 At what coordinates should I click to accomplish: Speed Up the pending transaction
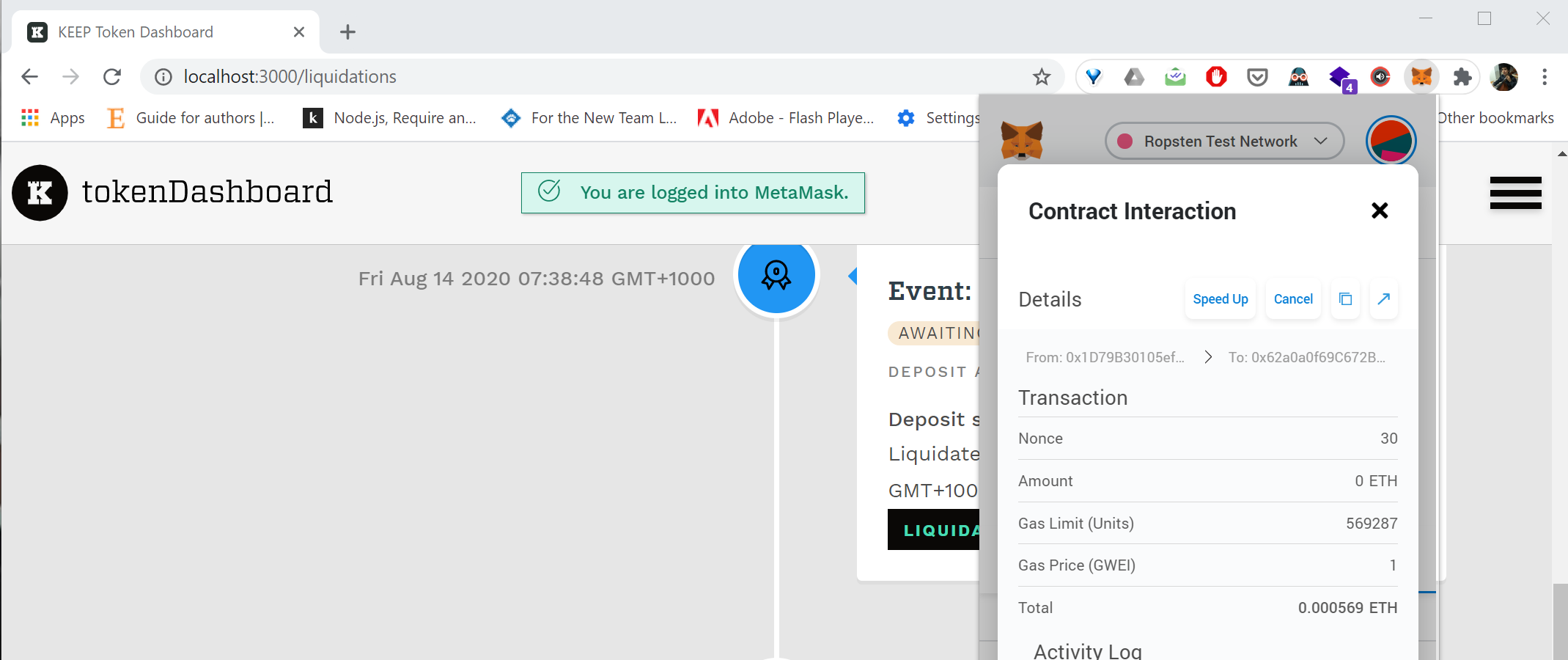(1221, 298)
